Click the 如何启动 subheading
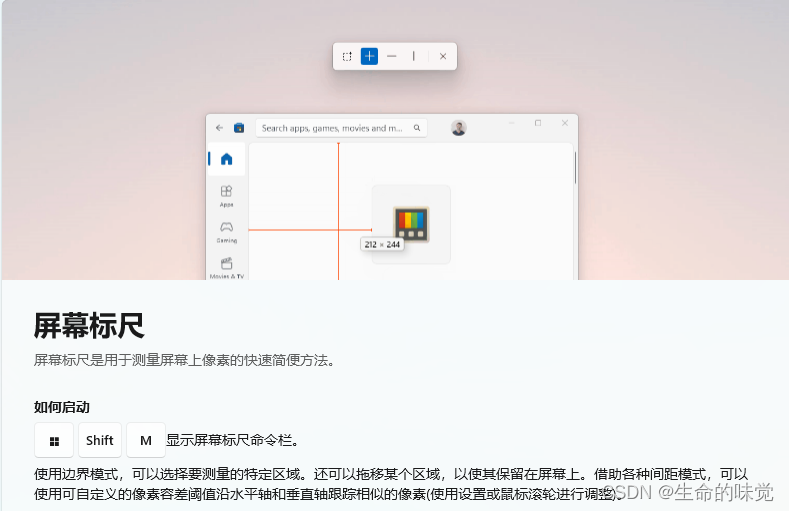789x511 pixels. [x=62, y=407]
